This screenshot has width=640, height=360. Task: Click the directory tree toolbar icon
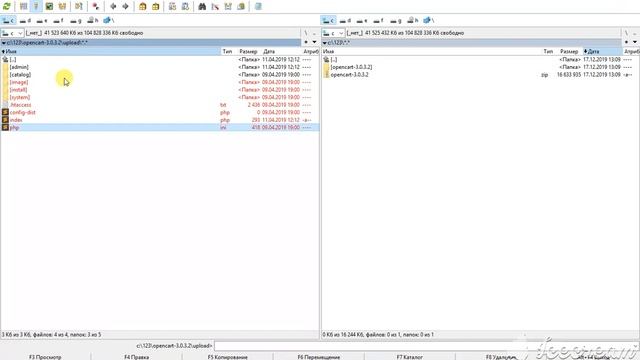coord(62,6)
